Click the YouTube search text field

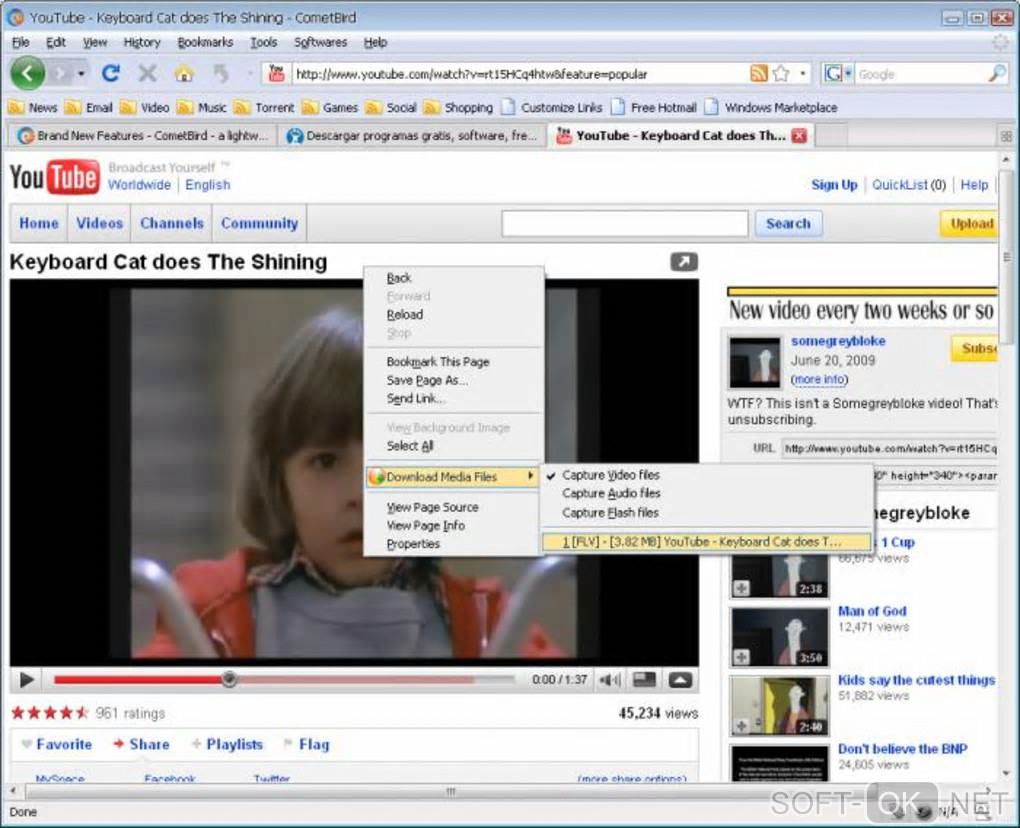tap(624, 223)
